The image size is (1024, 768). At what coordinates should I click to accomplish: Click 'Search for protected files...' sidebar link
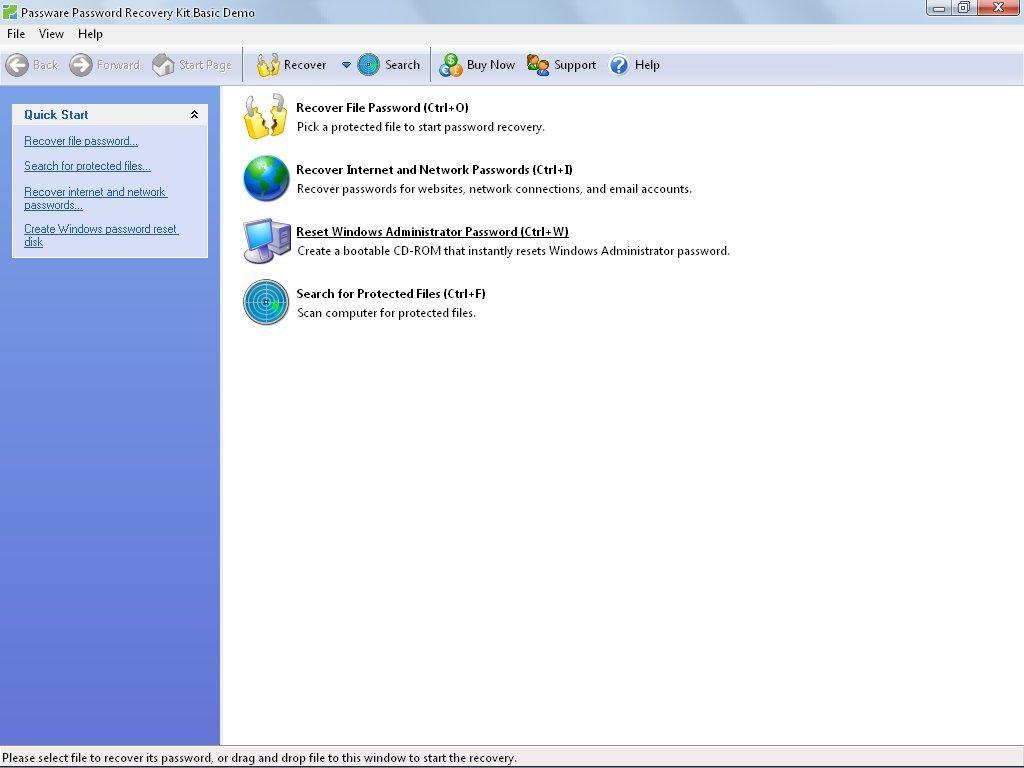tap(88, 166)
